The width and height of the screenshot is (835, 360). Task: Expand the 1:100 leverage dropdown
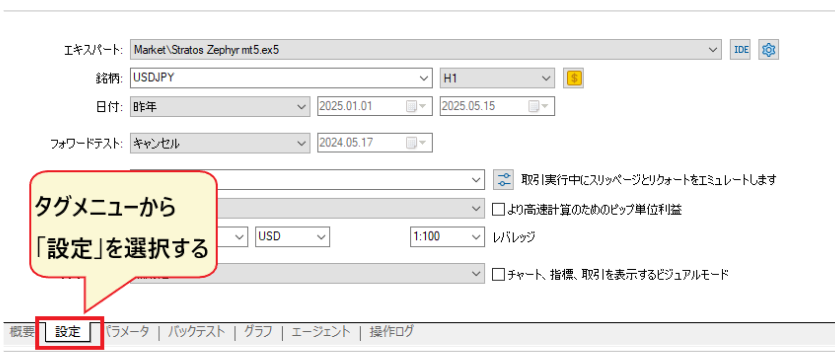[446, 237]
